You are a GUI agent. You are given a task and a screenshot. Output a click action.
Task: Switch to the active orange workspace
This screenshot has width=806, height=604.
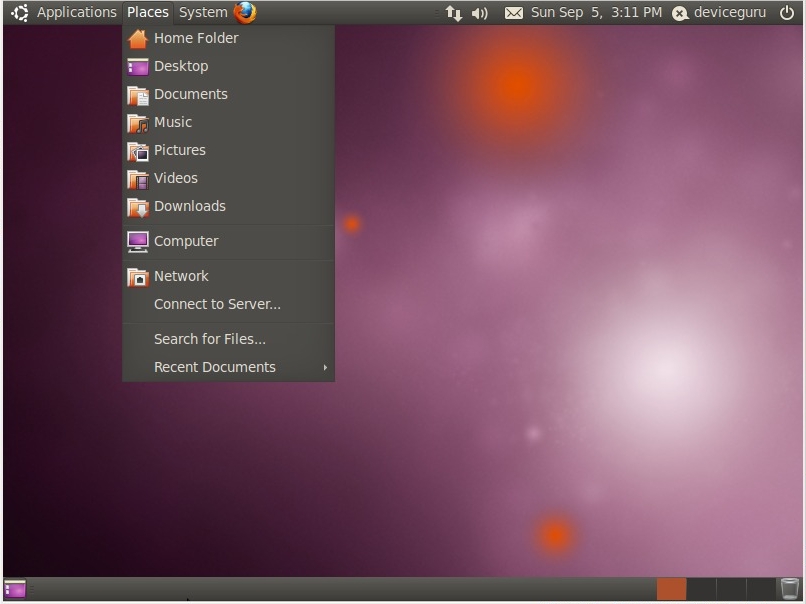pyautogui.click(x=671, y=589)
